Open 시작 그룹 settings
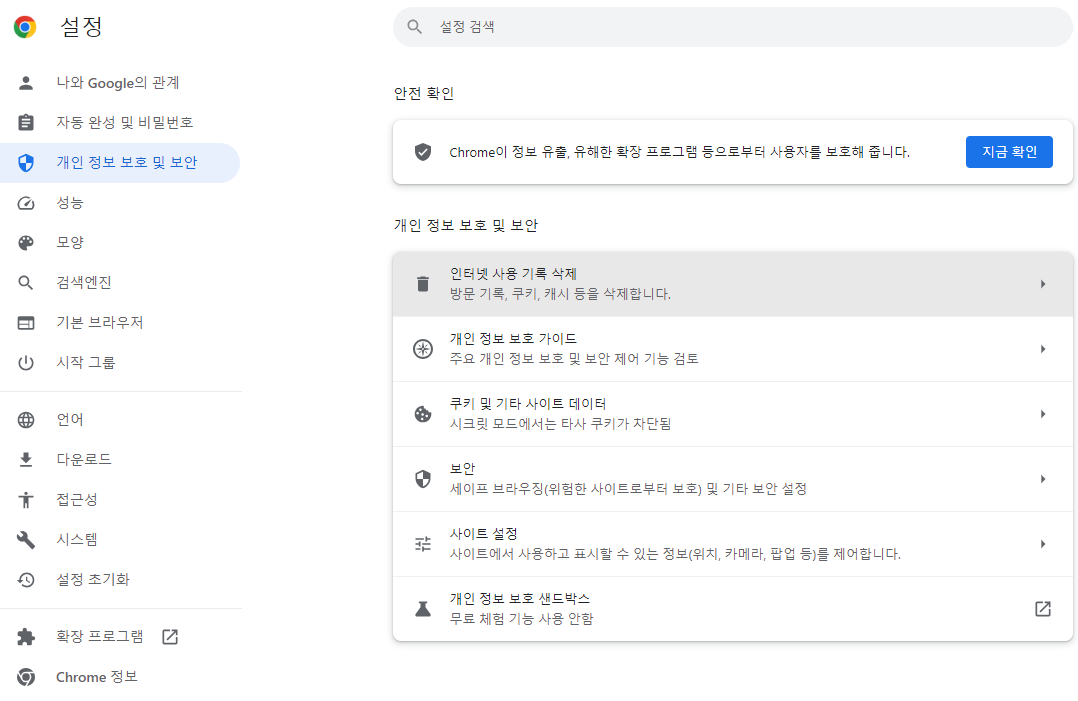The width and height of the screenshot is (1078, 701). (120, 362)
